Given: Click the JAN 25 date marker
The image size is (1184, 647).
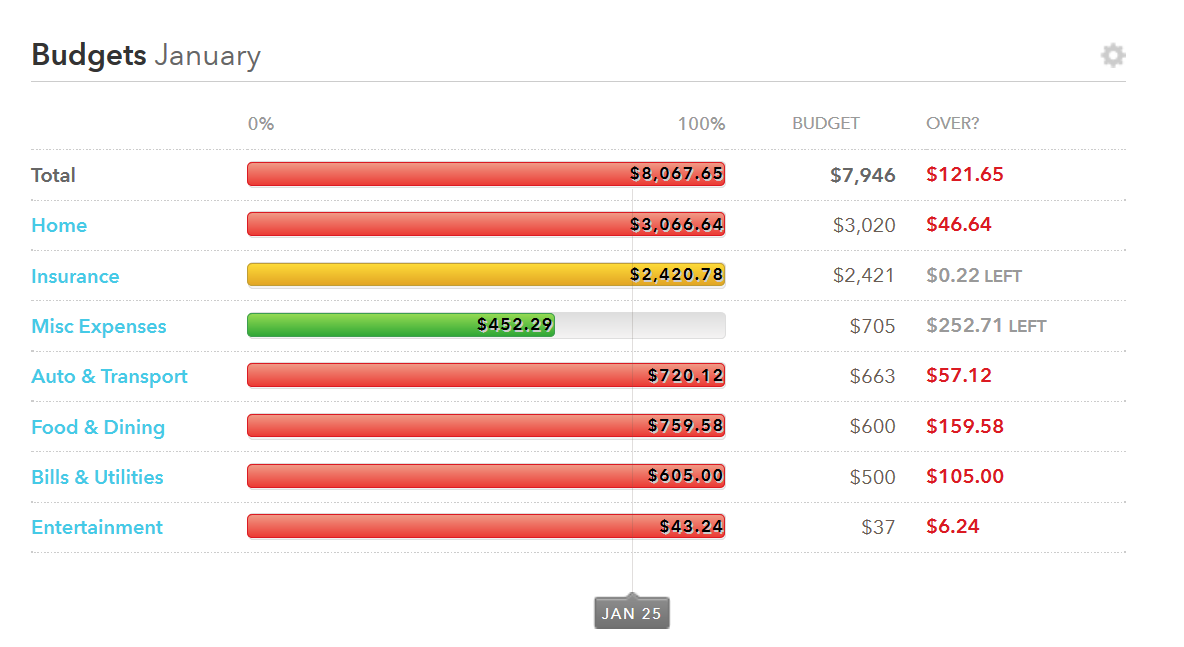Looking at the screenshot, I should (631, 612).
